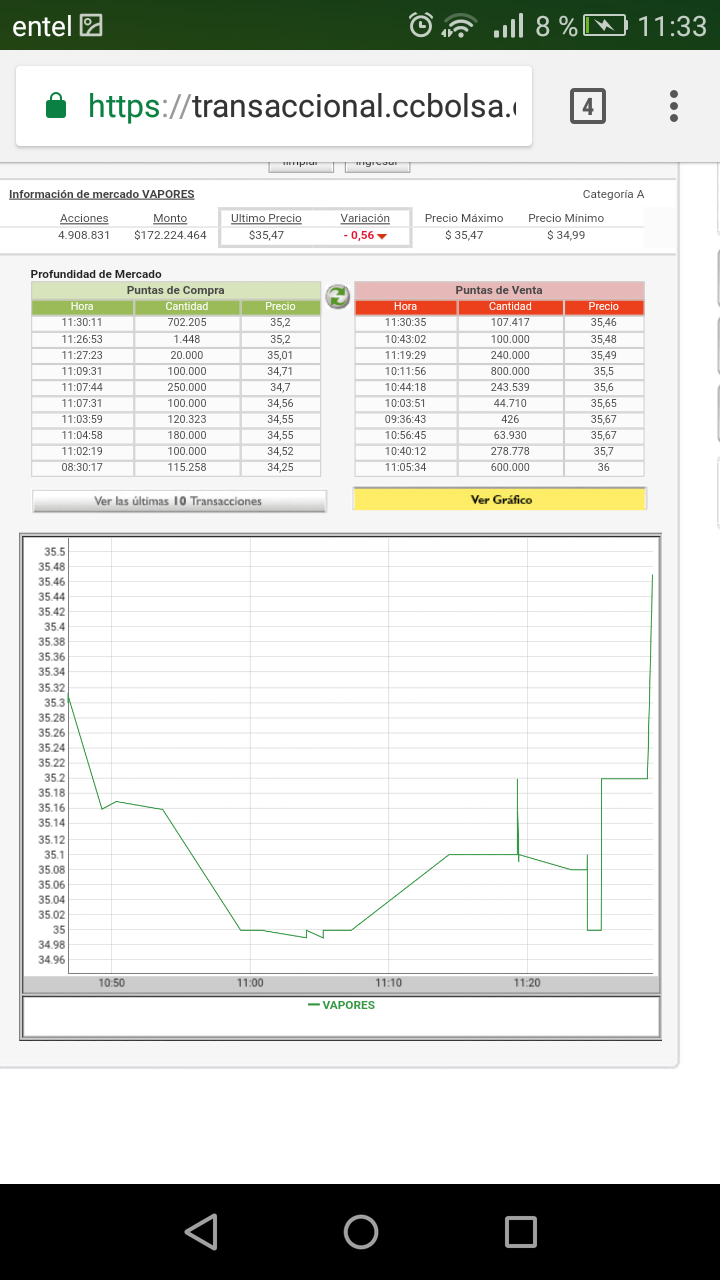
Task: Select the Puntas de Venta table header
Action: point(499,290)
